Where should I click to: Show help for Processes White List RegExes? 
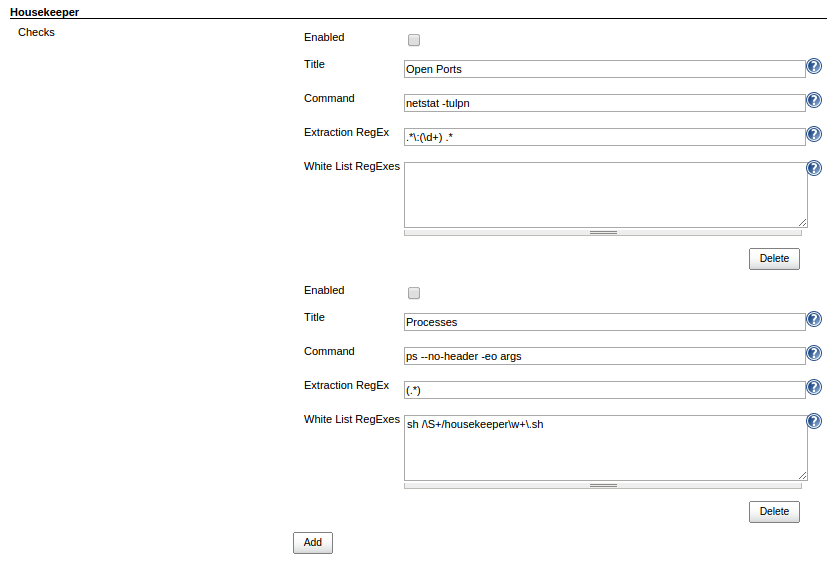814,421
